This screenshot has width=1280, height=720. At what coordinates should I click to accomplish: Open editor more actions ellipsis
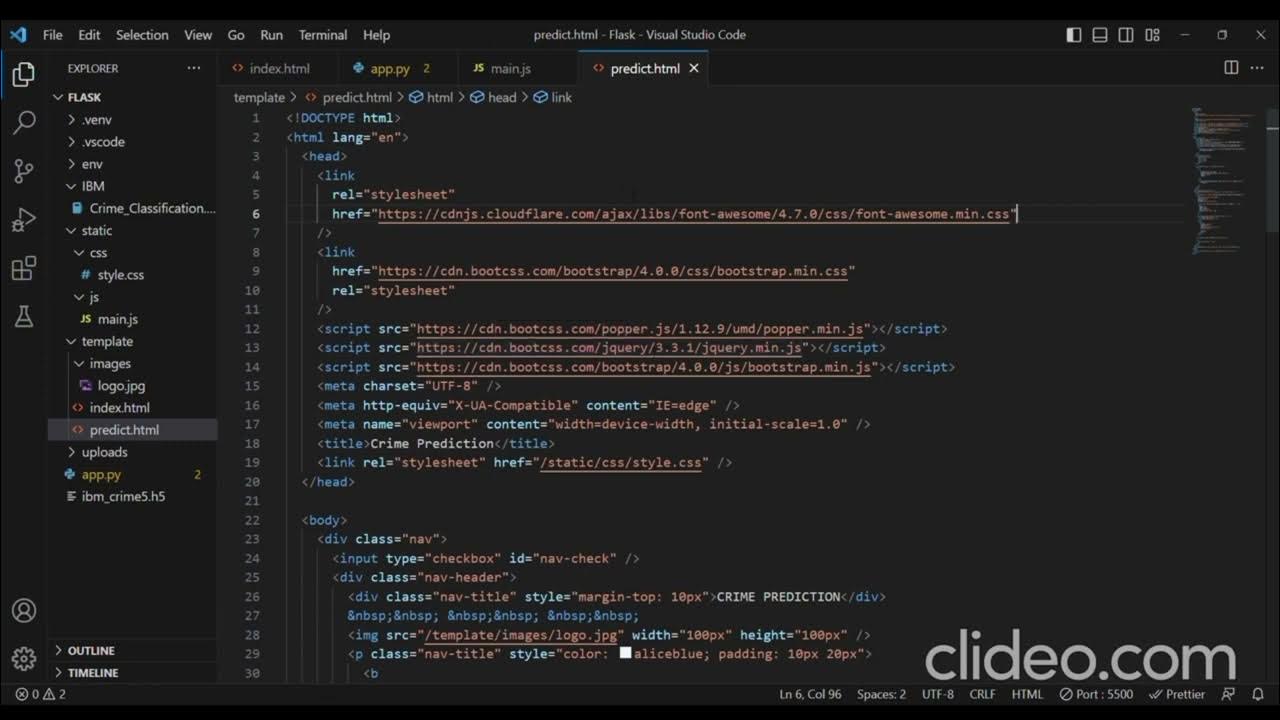[1259, 68]
